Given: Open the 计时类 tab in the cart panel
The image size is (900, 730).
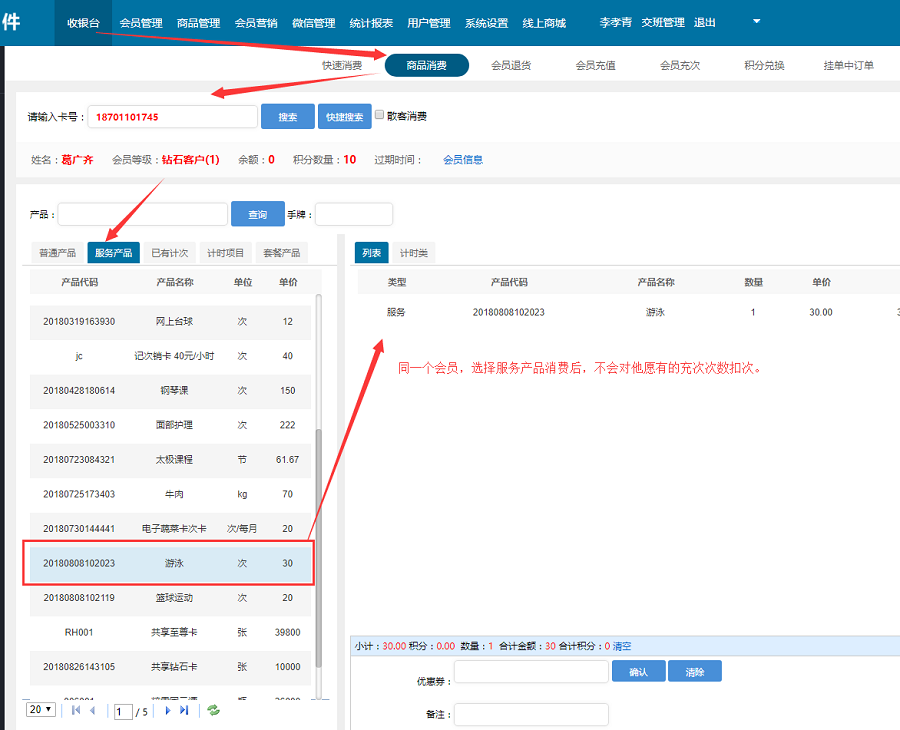Looking at the screenshot, I should tap(415, 252).
